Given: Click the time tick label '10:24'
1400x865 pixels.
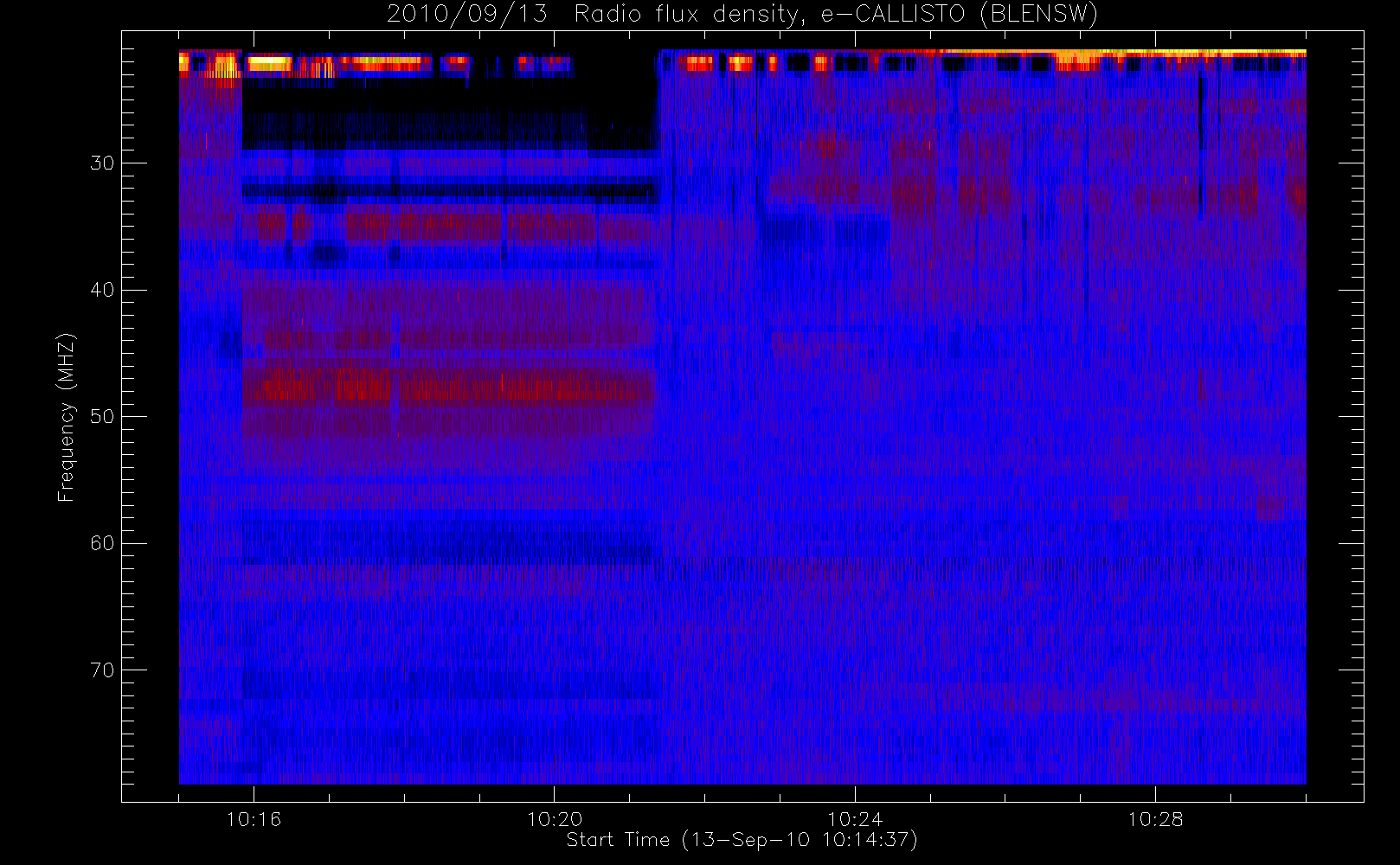Looking at the screenshot, I should [855, 819].
